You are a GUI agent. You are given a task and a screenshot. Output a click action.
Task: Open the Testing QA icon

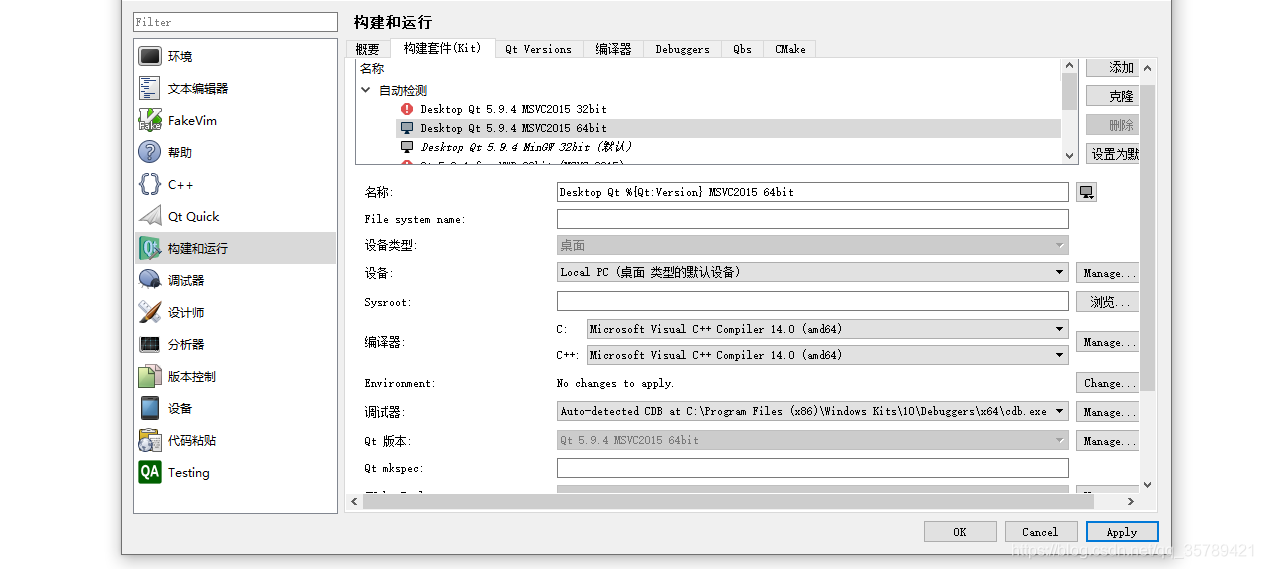point(150,472)
